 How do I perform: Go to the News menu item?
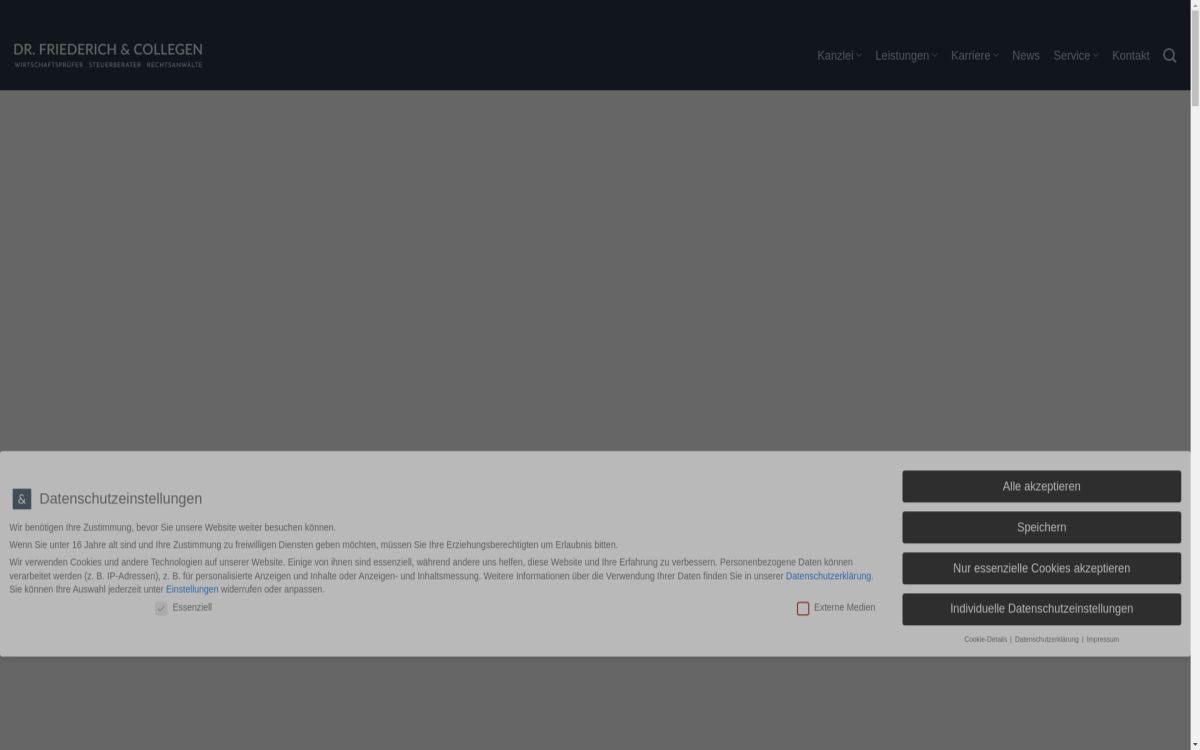pyautogui.click(x=1025, y=56)
